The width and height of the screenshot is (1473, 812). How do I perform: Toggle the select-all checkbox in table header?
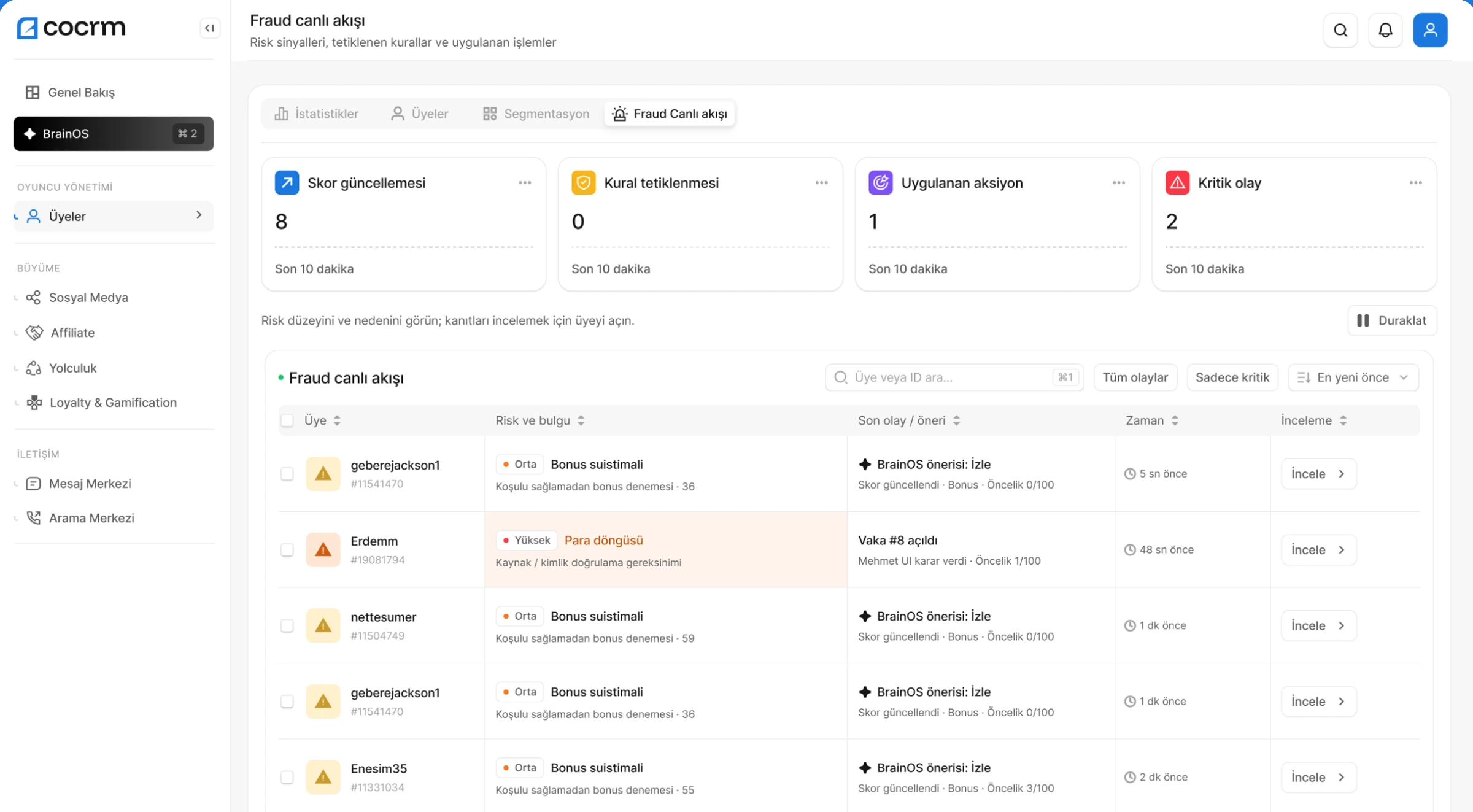[287, 420]
